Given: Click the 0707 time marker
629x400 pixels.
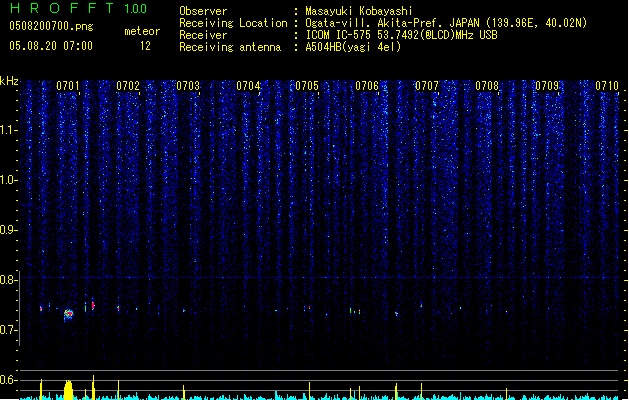Looking at the screenshot, I should (x=427, y=86).
